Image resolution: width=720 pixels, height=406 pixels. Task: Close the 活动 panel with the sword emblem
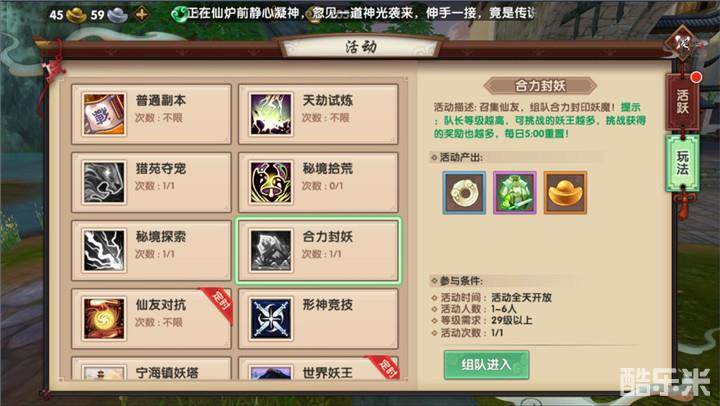point(683,44)
